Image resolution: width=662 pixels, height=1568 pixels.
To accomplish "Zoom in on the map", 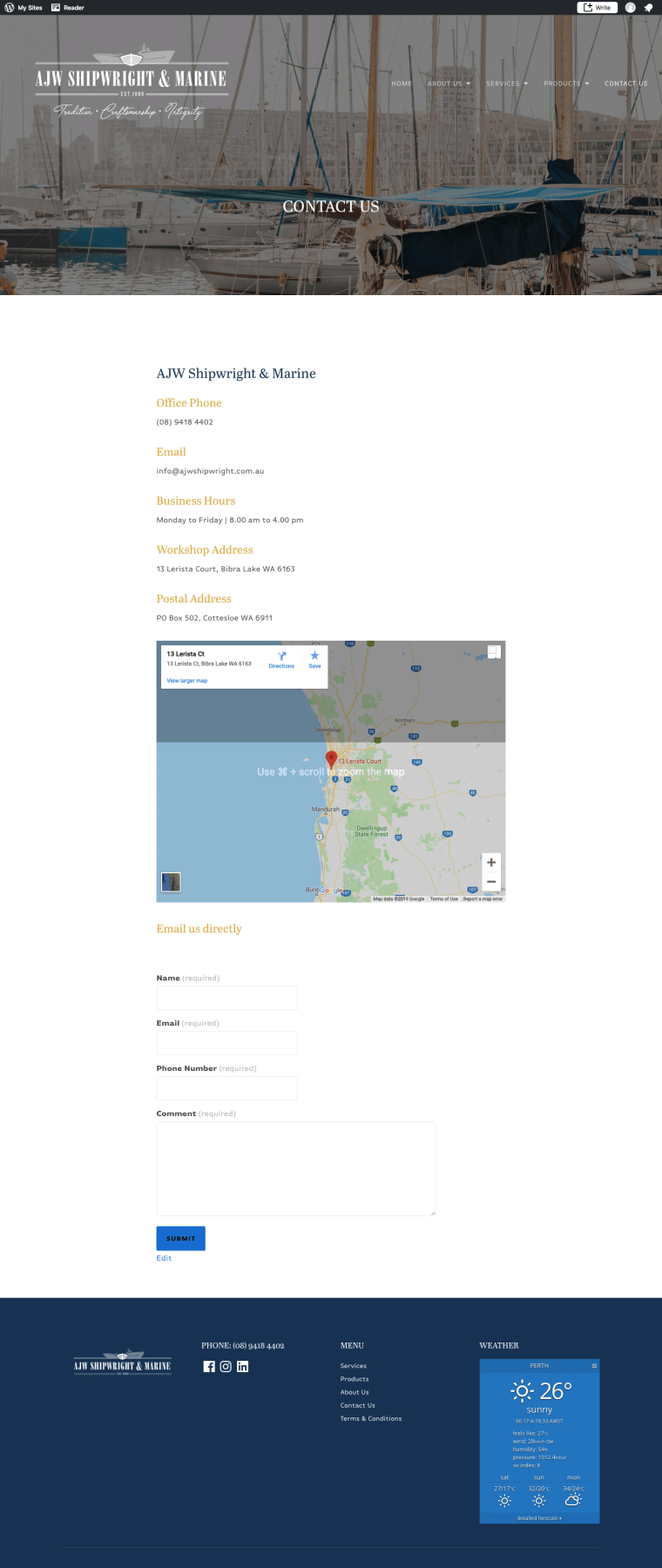I will [x=491, y=862].
